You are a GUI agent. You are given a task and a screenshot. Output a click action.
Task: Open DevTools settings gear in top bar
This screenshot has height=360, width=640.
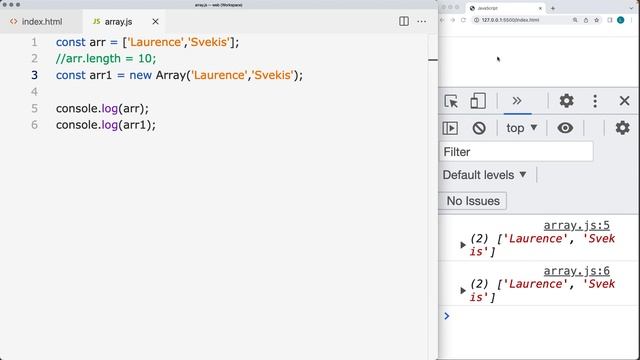566,100
